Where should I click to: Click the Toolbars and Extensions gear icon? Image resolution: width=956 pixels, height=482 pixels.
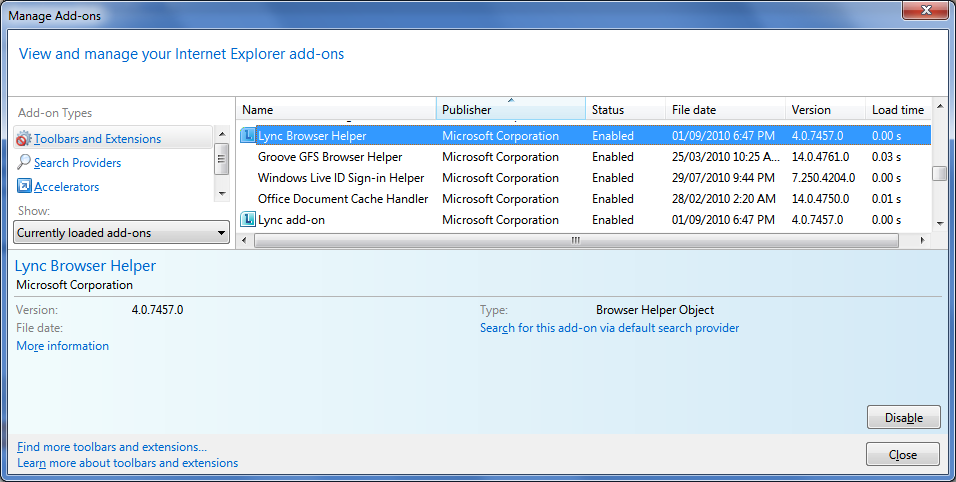(23, 139)
